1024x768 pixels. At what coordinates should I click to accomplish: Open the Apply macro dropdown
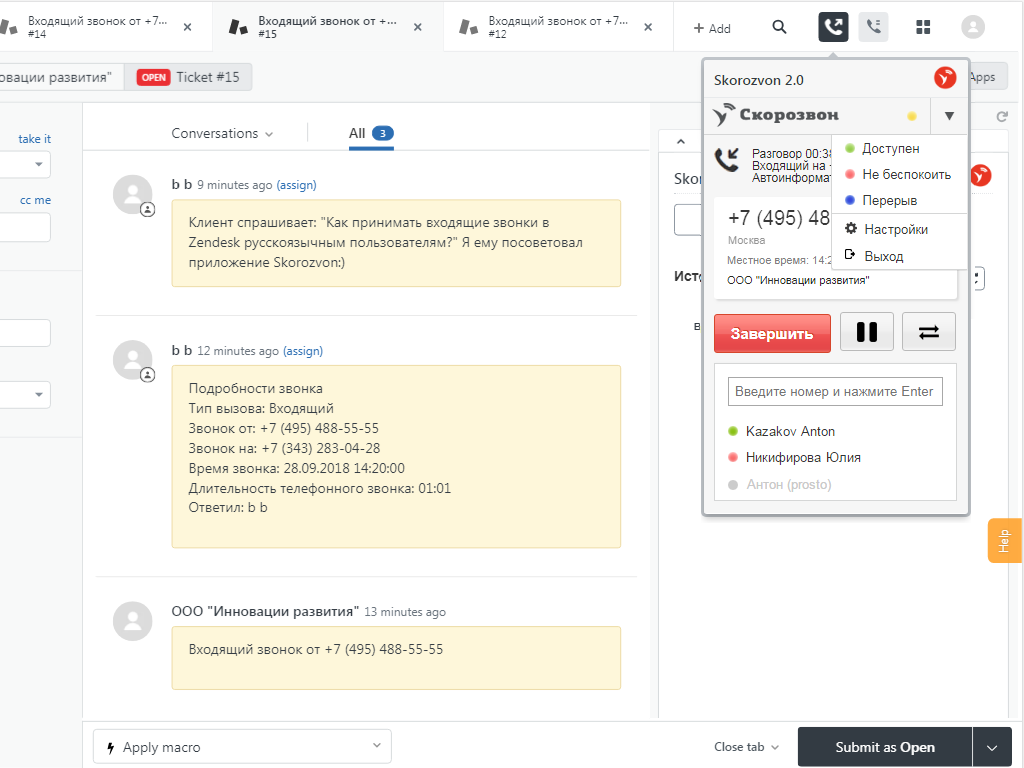(x=242, y=746)
